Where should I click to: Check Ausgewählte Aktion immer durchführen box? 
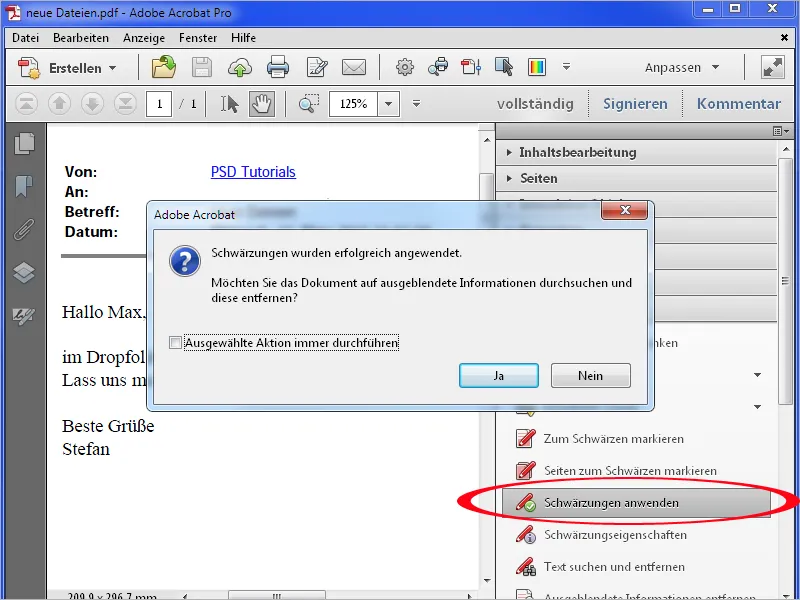click(x=175, y=342)
